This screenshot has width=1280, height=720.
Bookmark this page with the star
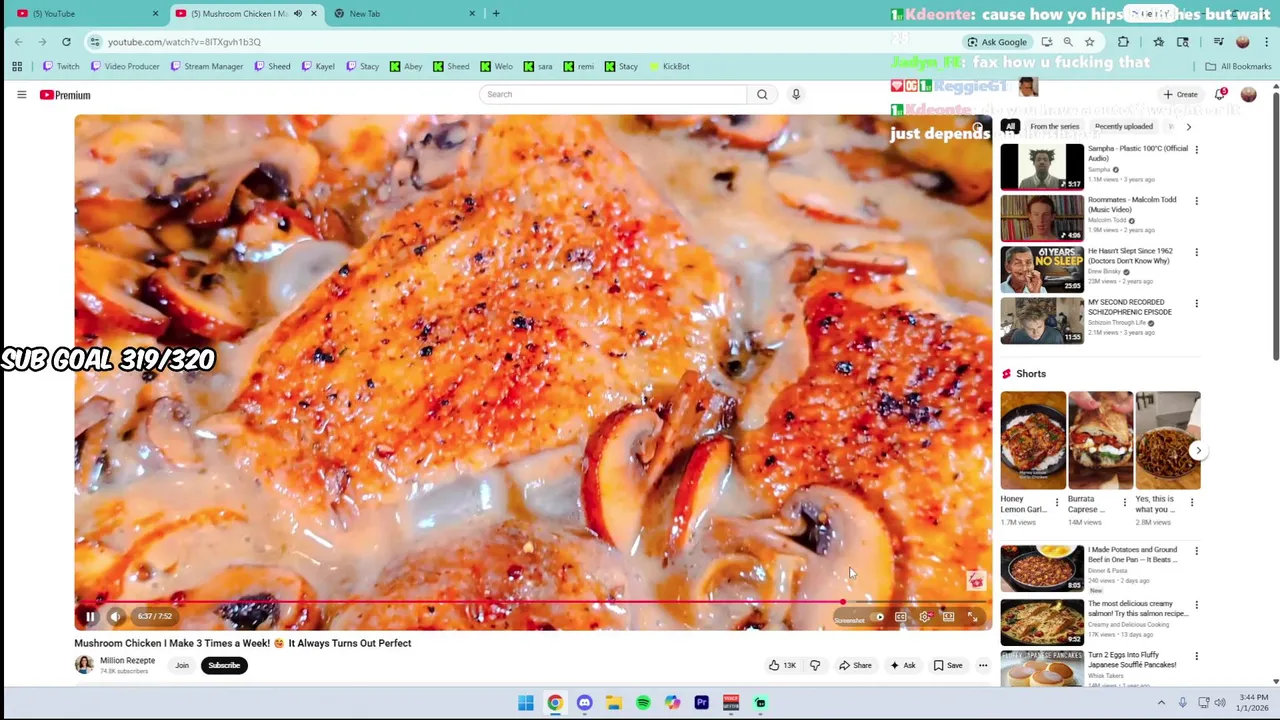1090,42
